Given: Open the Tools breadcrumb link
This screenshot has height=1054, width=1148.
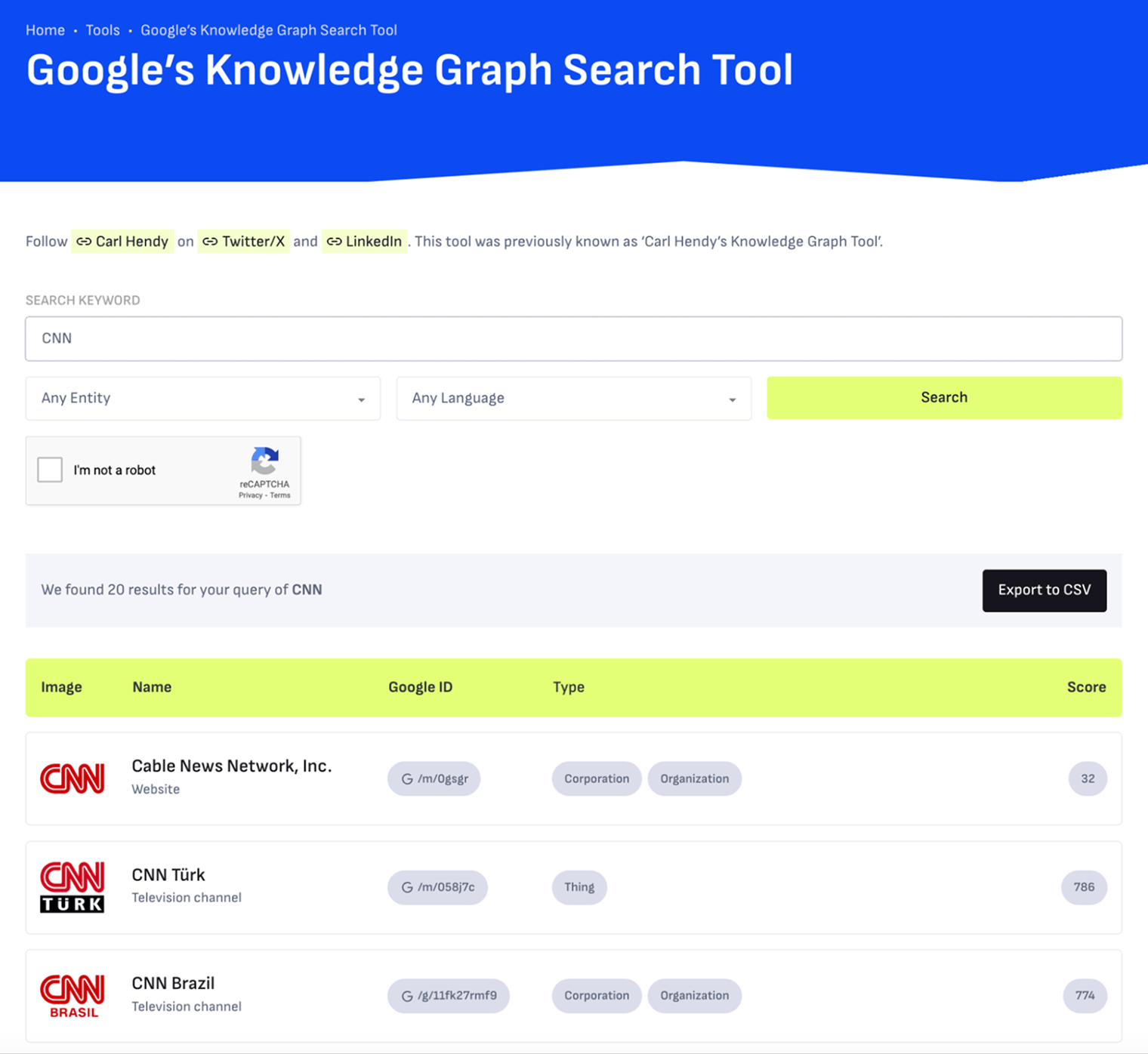Looking at the screenshot, I should 103,30.
